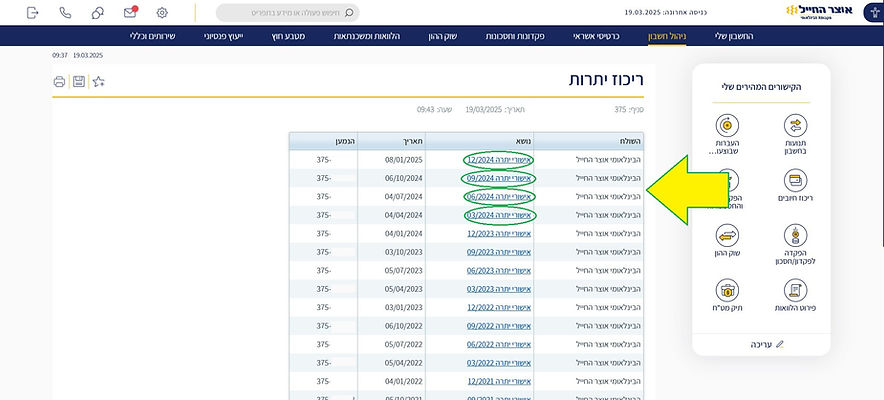Click the 'תאריך' column header
This screenshot has width=884, height=400.
(392, 141)
